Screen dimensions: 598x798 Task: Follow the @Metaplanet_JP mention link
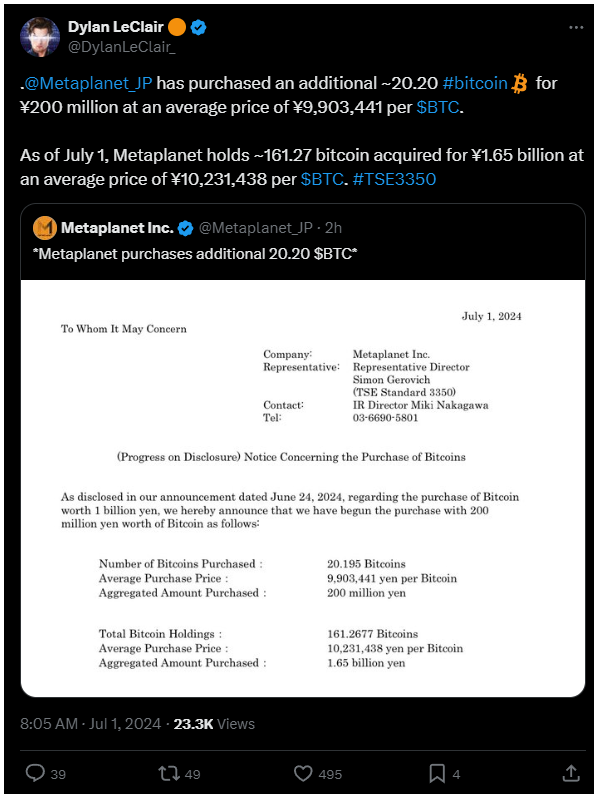[88, 83]
